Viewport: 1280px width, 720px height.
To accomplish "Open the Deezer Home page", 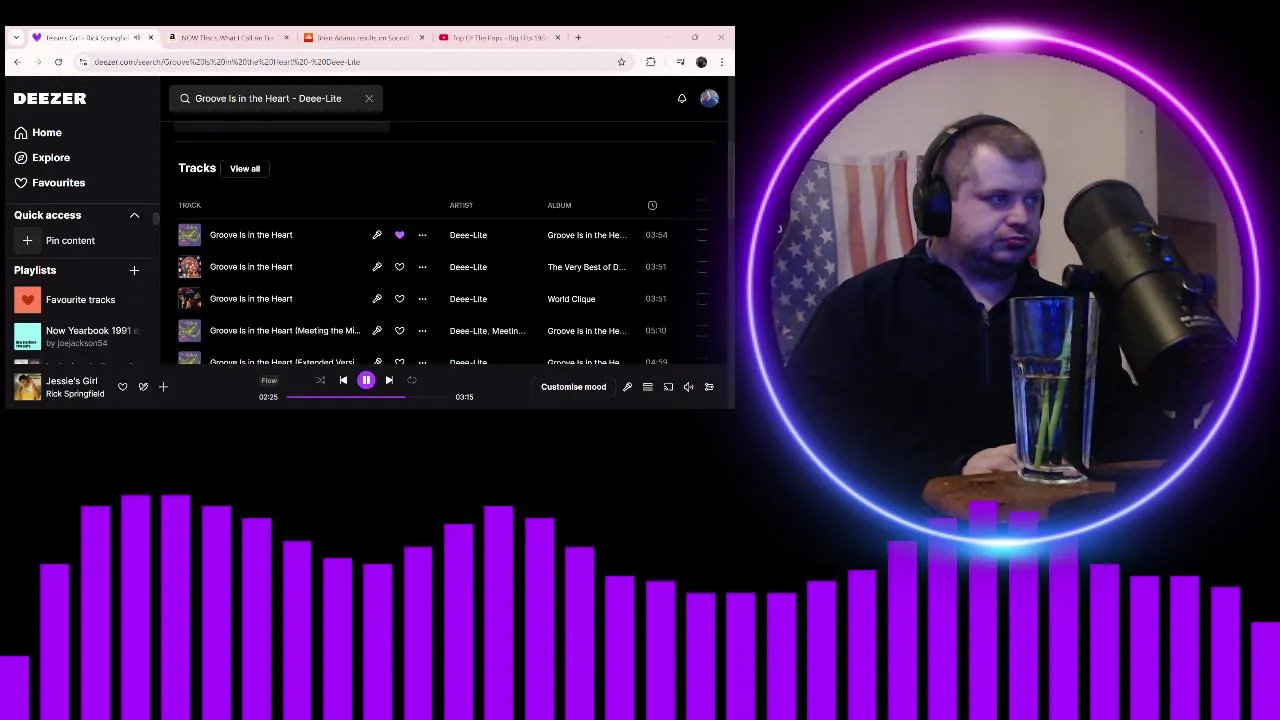I will coord(38,132).
